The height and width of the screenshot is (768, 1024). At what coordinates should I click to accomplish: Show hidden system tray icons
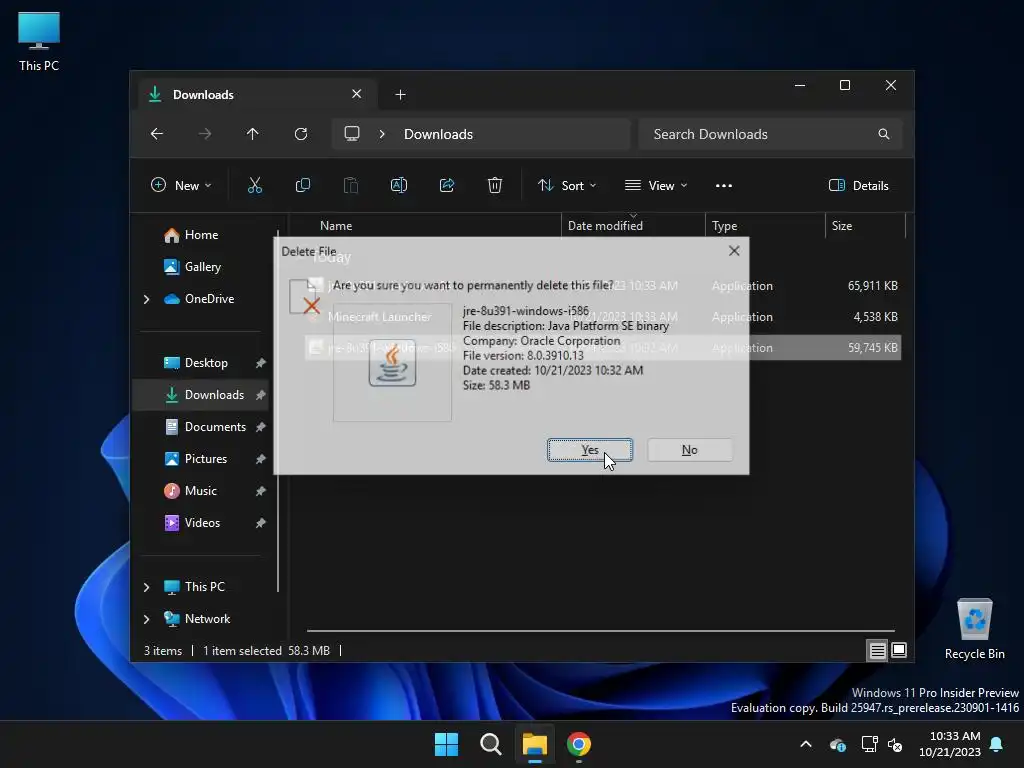806,744
